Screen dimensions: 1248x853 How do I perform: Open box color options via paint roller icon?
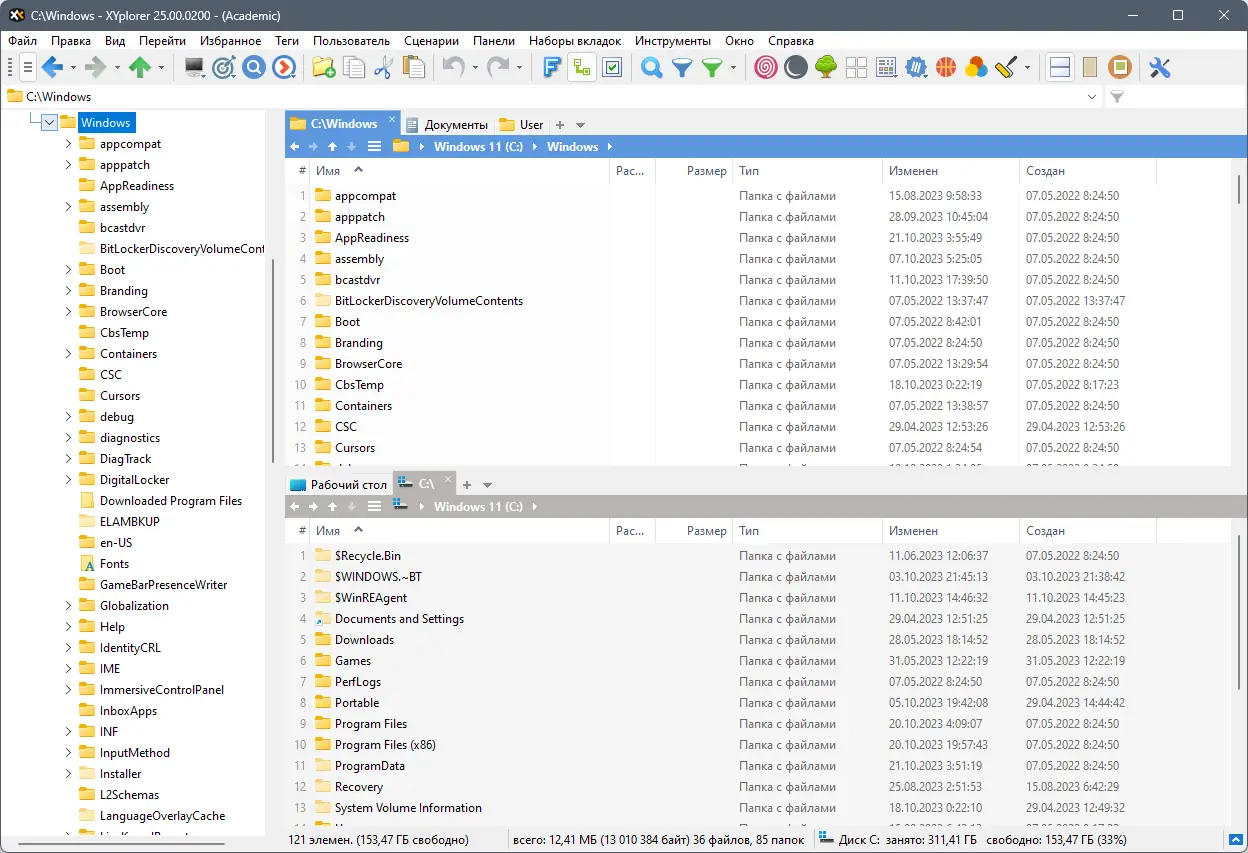[1007, 67]
